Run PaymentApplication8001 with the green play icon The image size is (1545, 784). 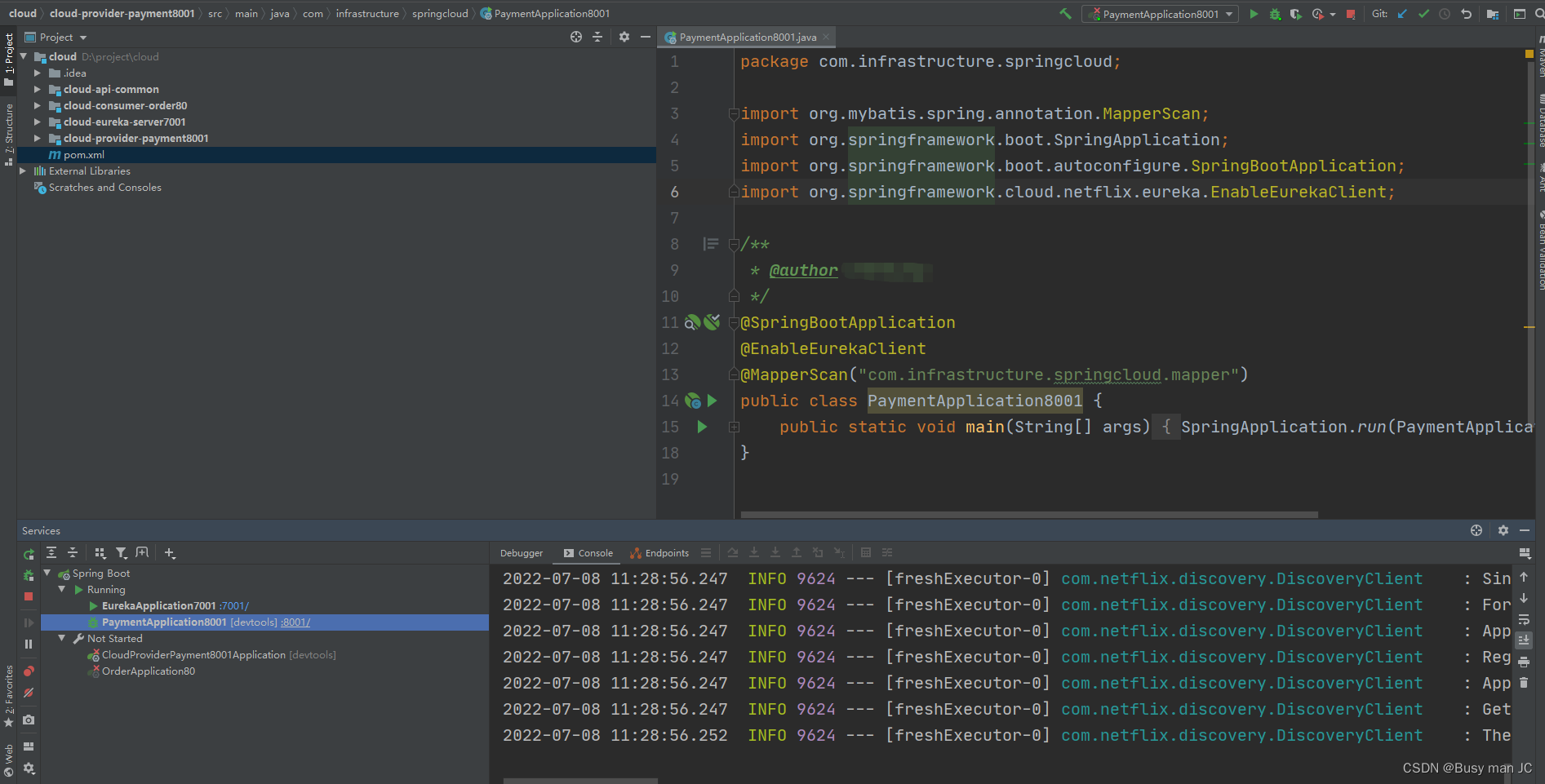pos(1254,14)
